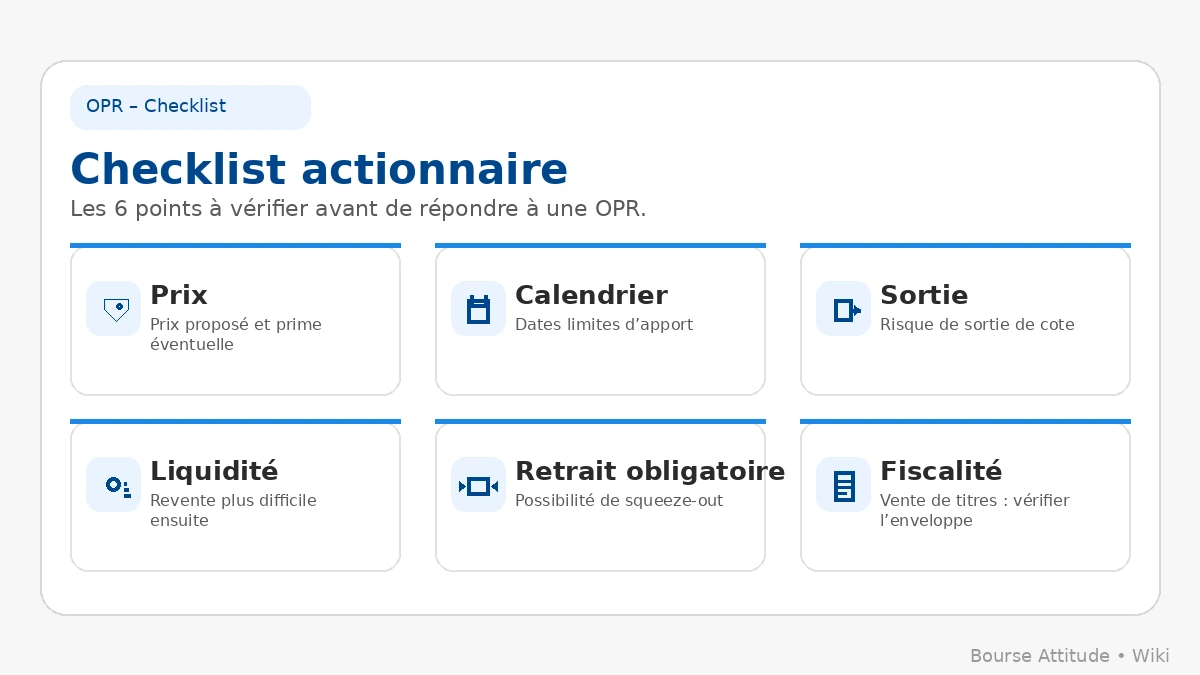This screenshot has height=675, width=1200.
Task: Click the Checklist actionnaire heading
Action: [318, 169]
